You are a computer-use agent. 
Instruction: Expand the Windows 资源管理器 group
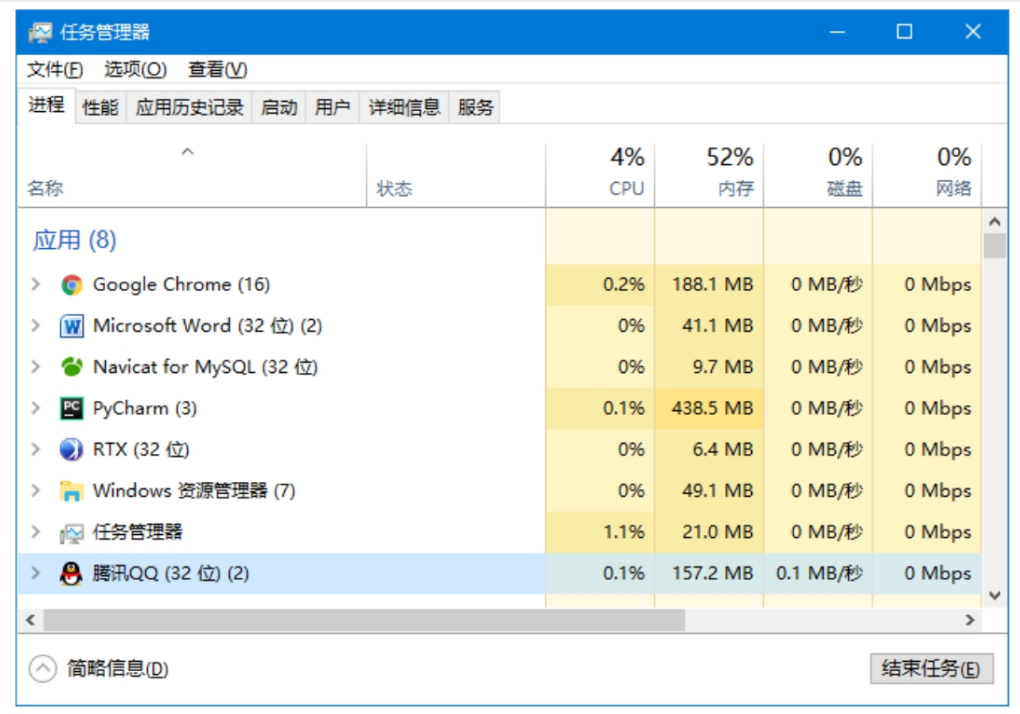[x=36, y=491]
